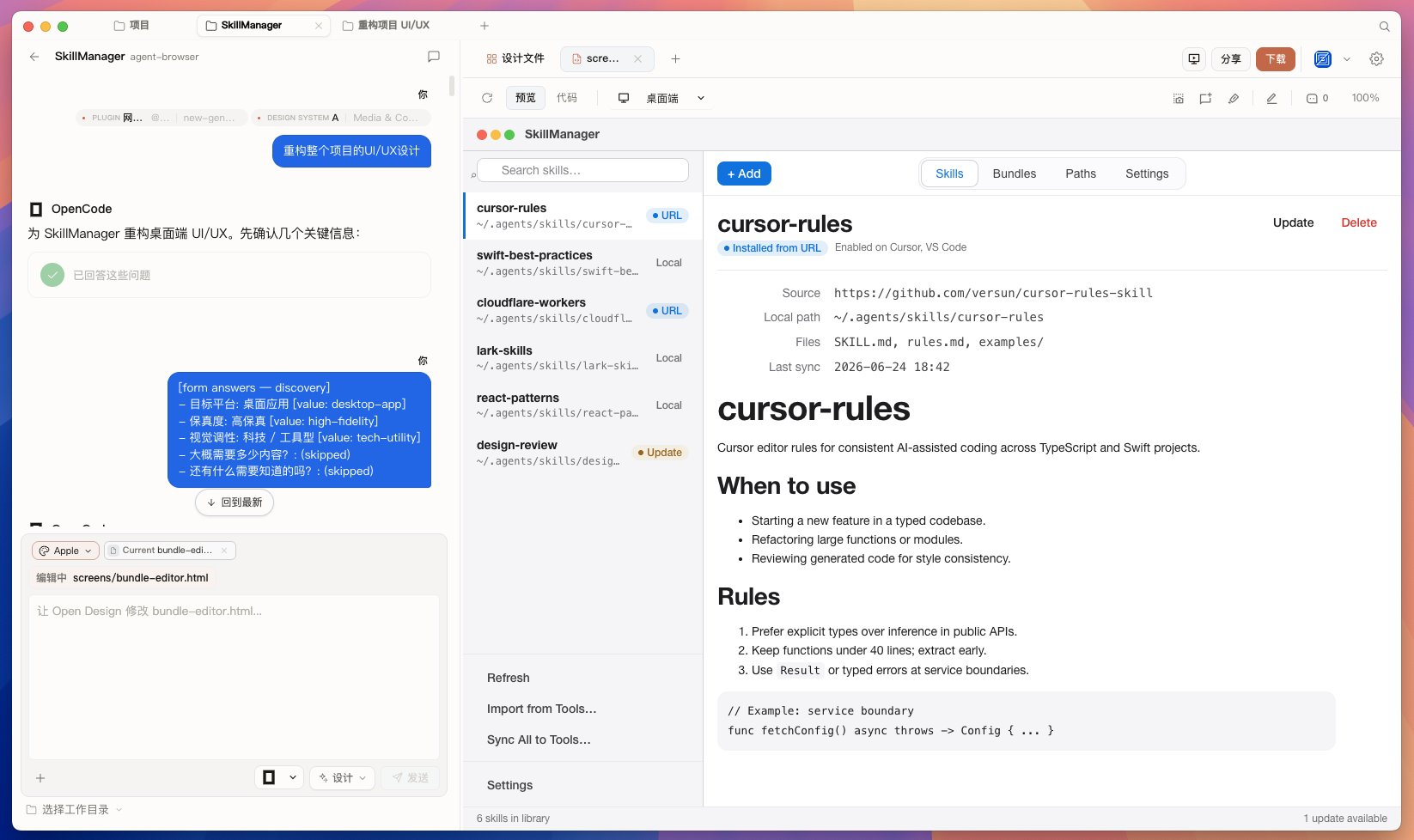
Task: Click the chat panel scrollbar thumb
Action: tap(452, 87)
